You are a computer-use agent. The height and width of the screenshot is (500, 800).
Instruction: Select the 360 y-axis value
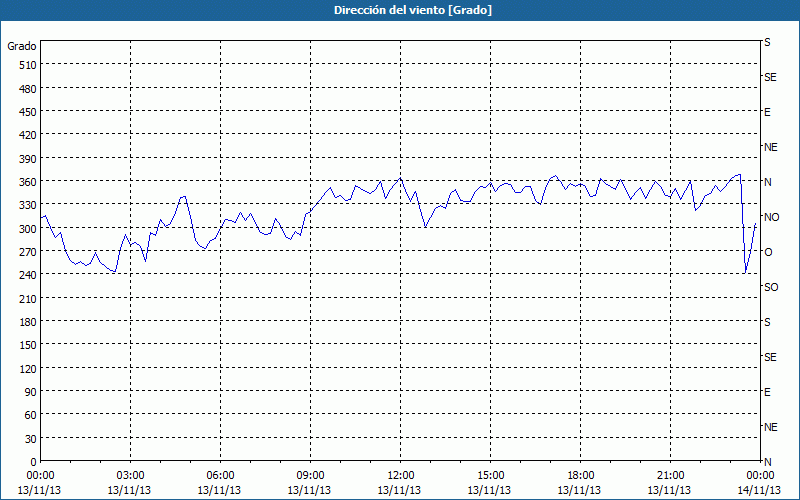28,182
